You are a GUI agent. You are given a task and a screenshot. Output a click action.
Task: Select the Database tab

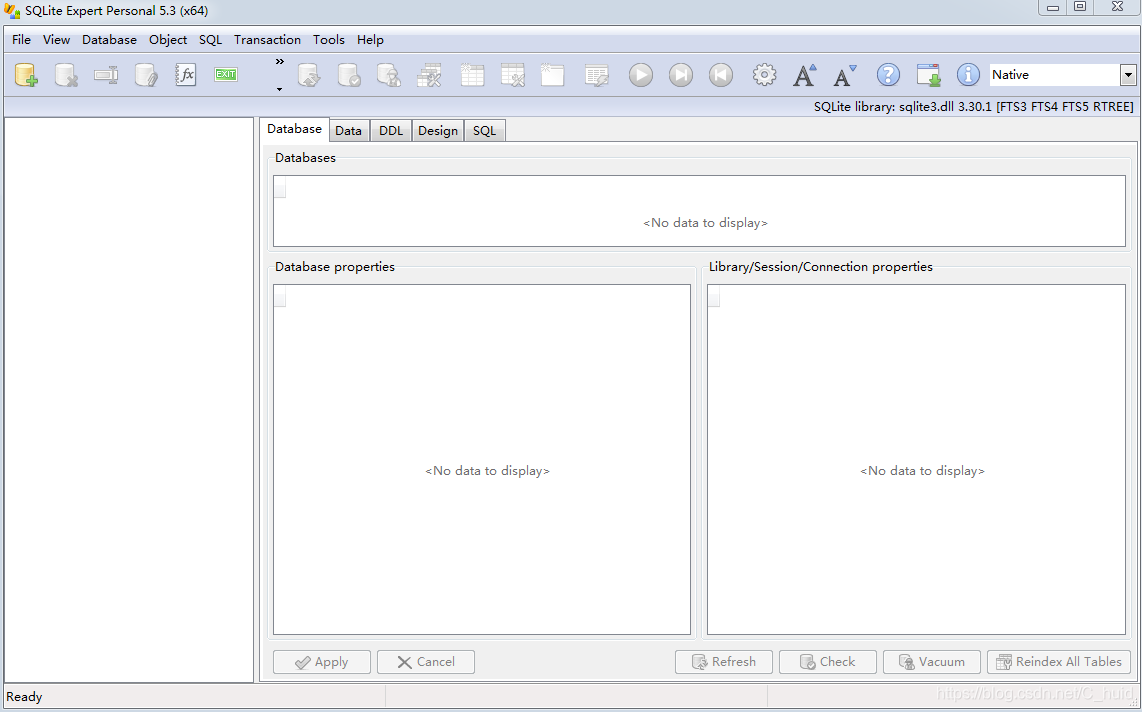(x=294, y=129)
